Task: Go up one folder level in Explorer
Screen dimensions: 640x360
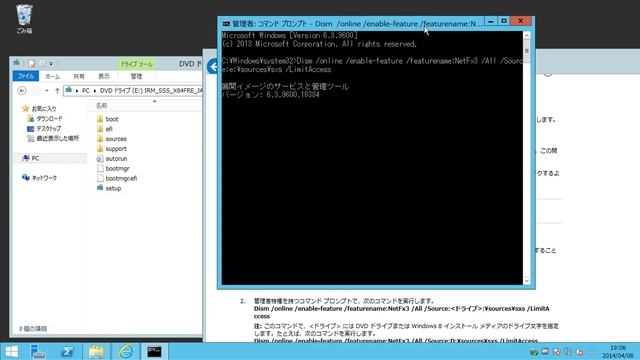Action: coord(57,91)
